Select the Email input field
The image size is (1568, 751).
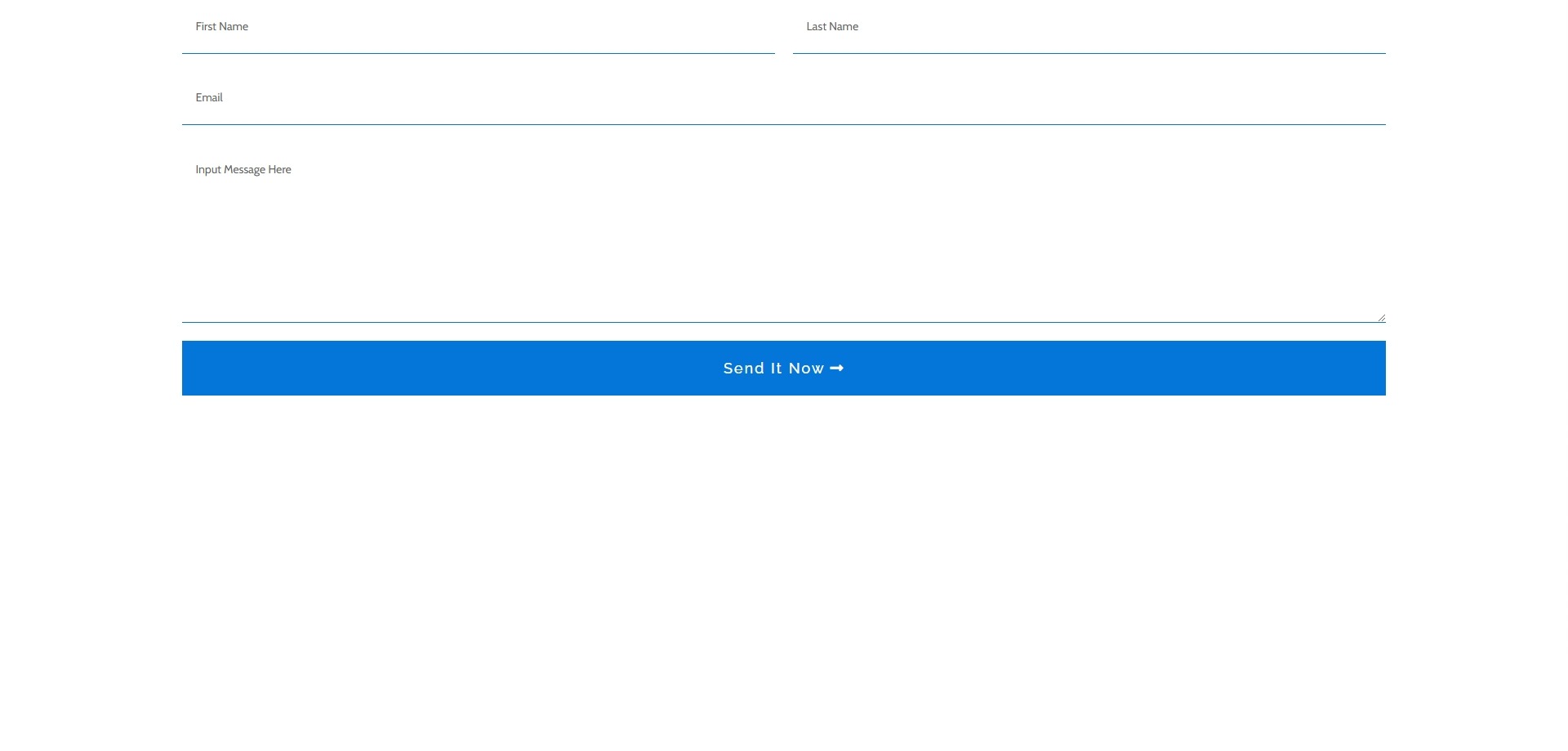point(783,98)
